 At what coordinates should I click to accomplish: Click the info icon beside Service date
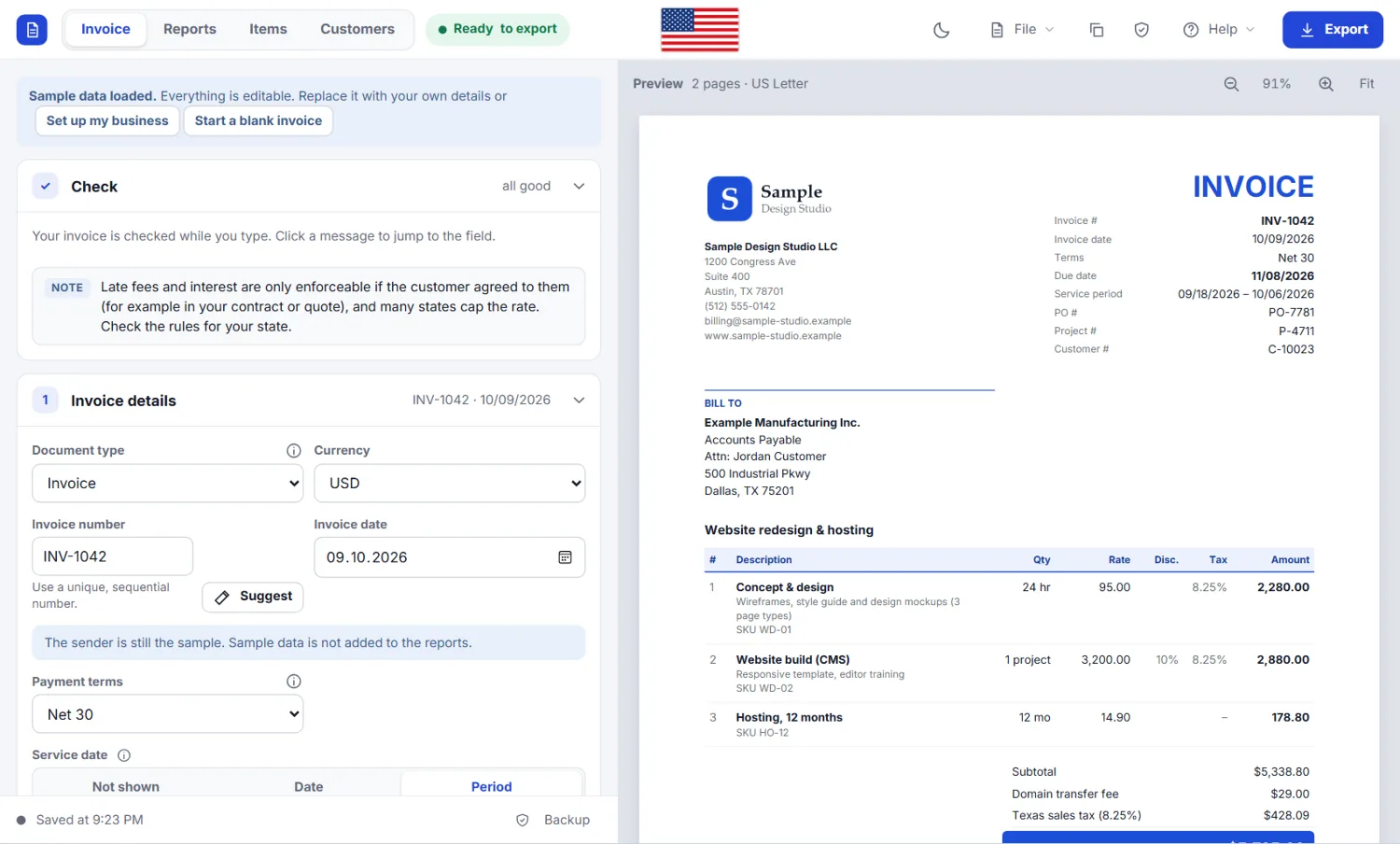pos(124,755)
